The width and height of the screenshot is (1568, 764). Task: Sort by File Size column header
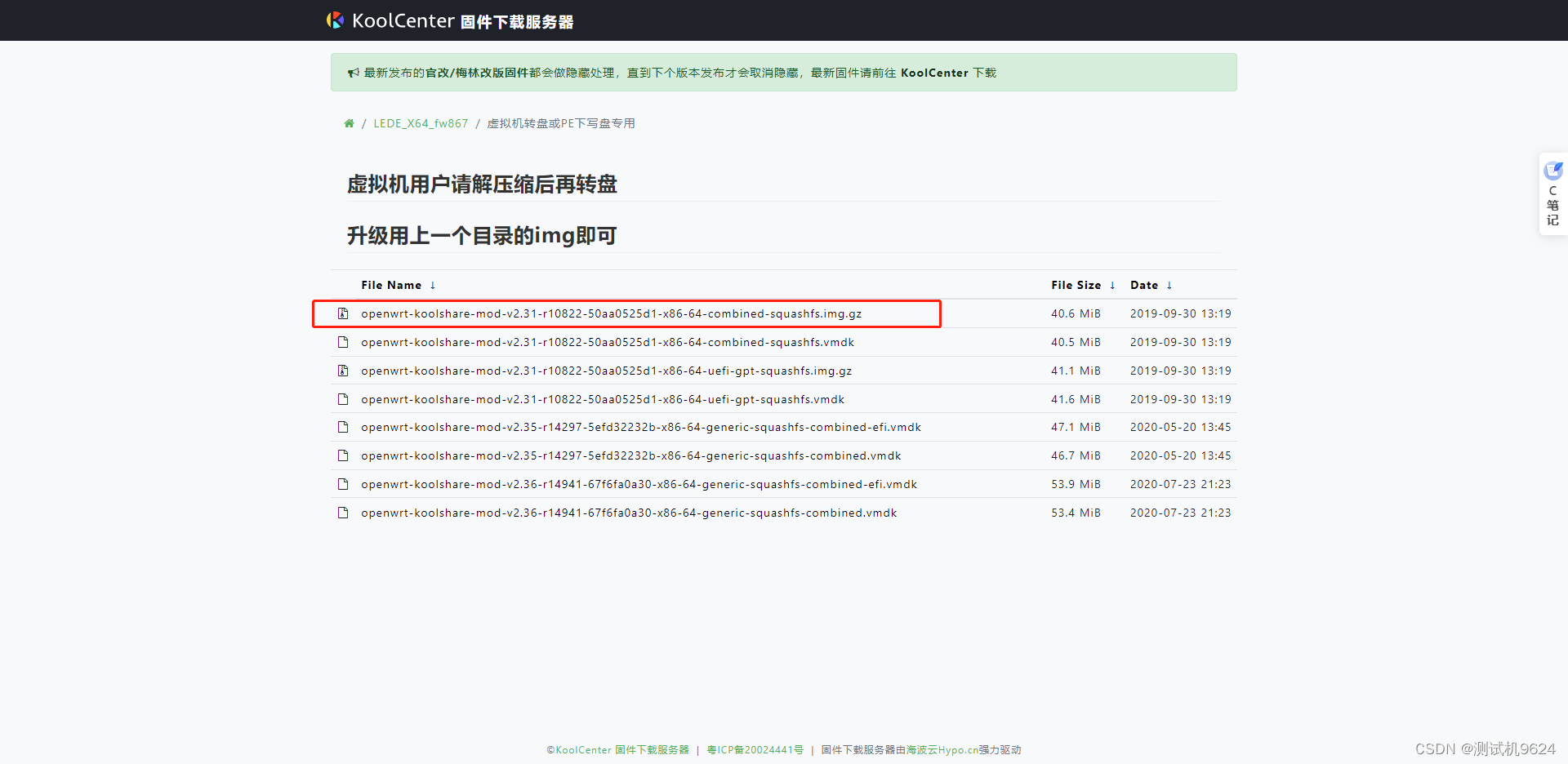pyautogui.click(x=1076, y=285)
